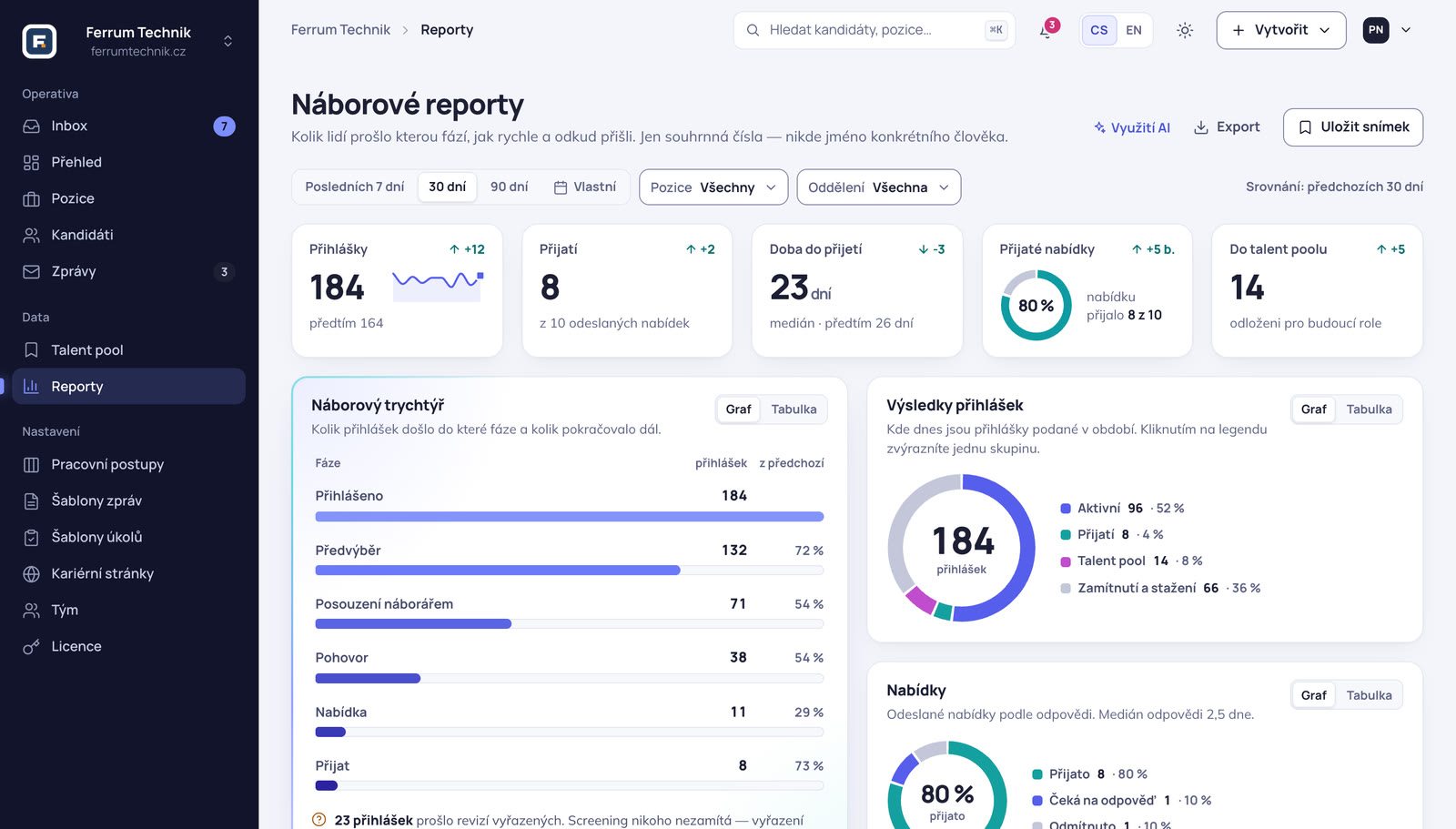Open Pracovní postupy settings
The height and width of the screenshot is (829, 1456).
(129, 464)
